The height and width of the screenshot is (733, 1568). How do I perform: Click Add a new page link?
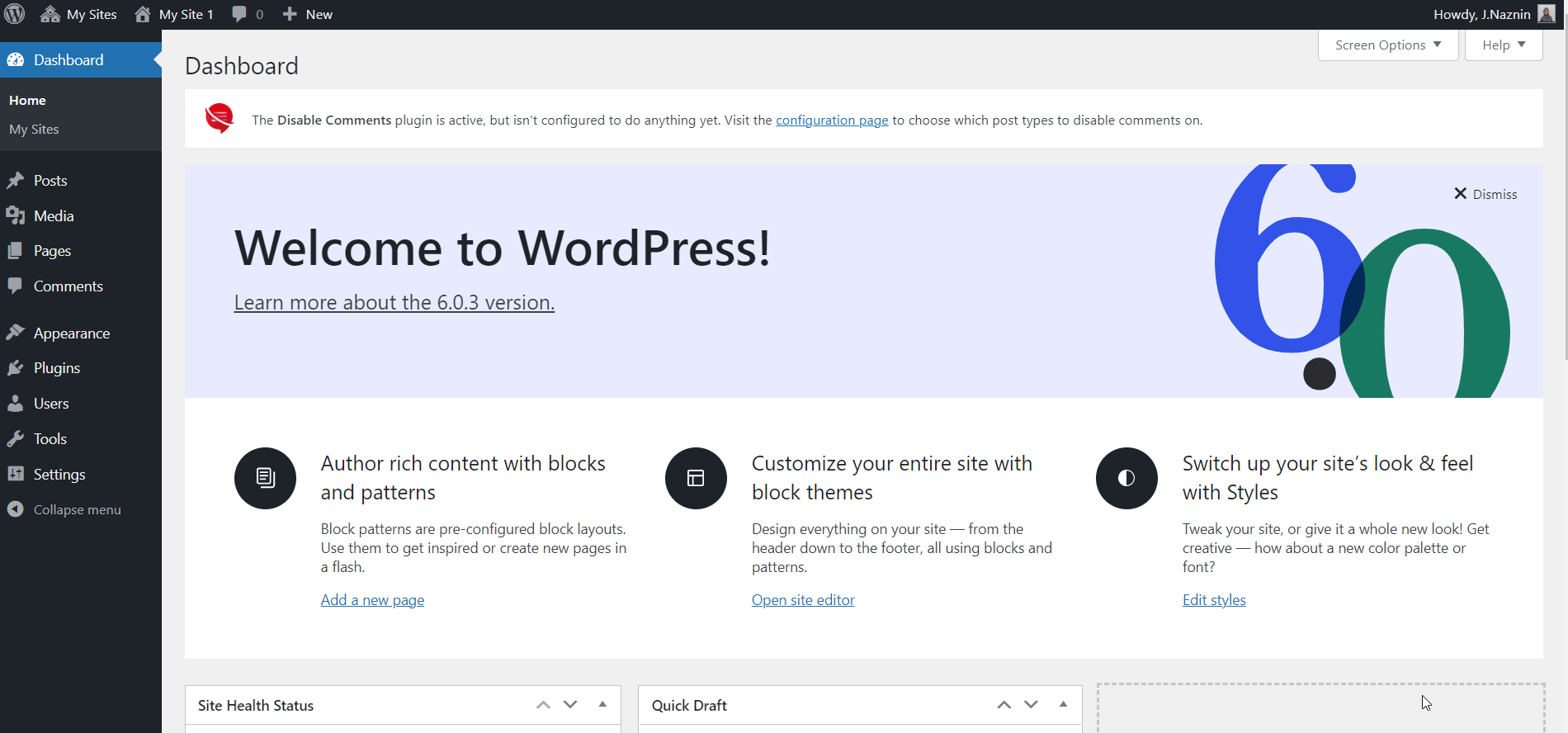tap(372, 600)
